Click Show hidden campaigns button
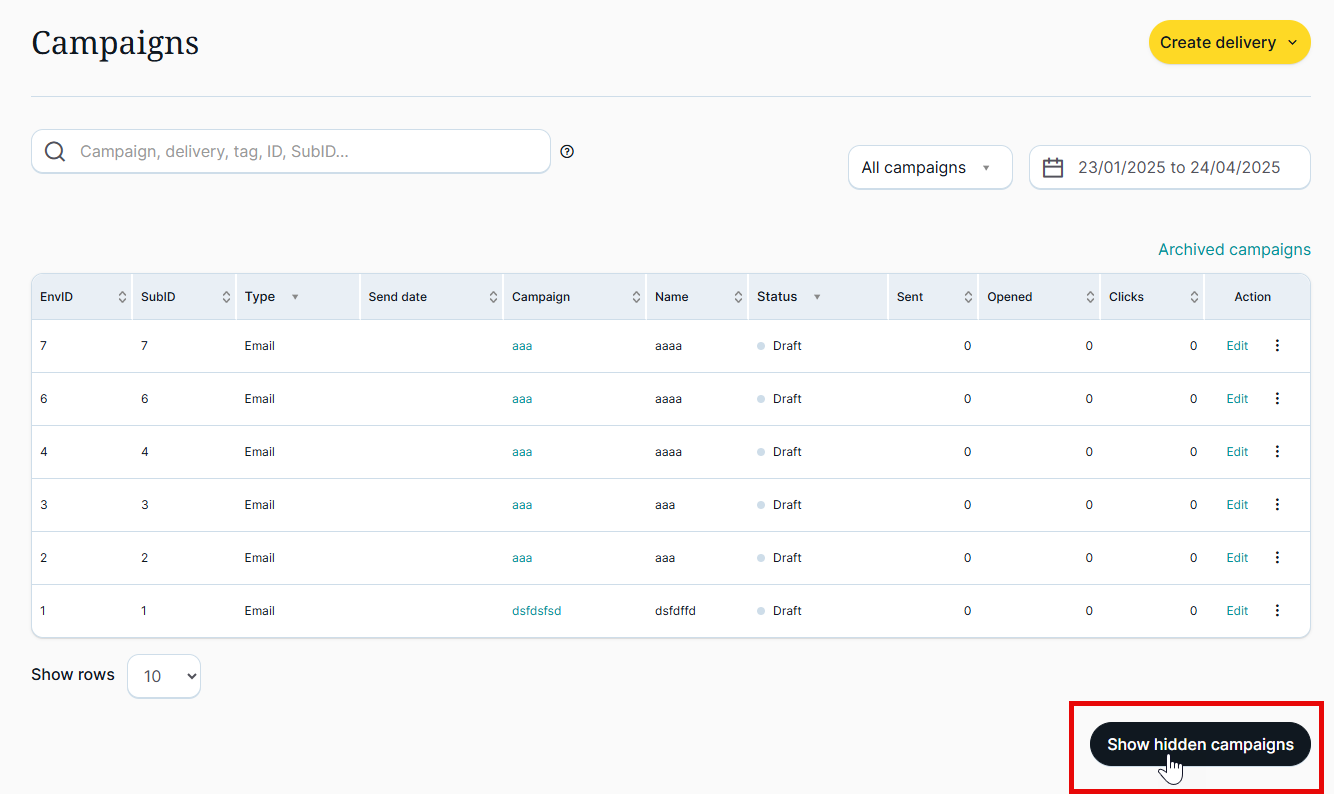The width and height of the screenshot is (1334, 794). click(1199, 744)
